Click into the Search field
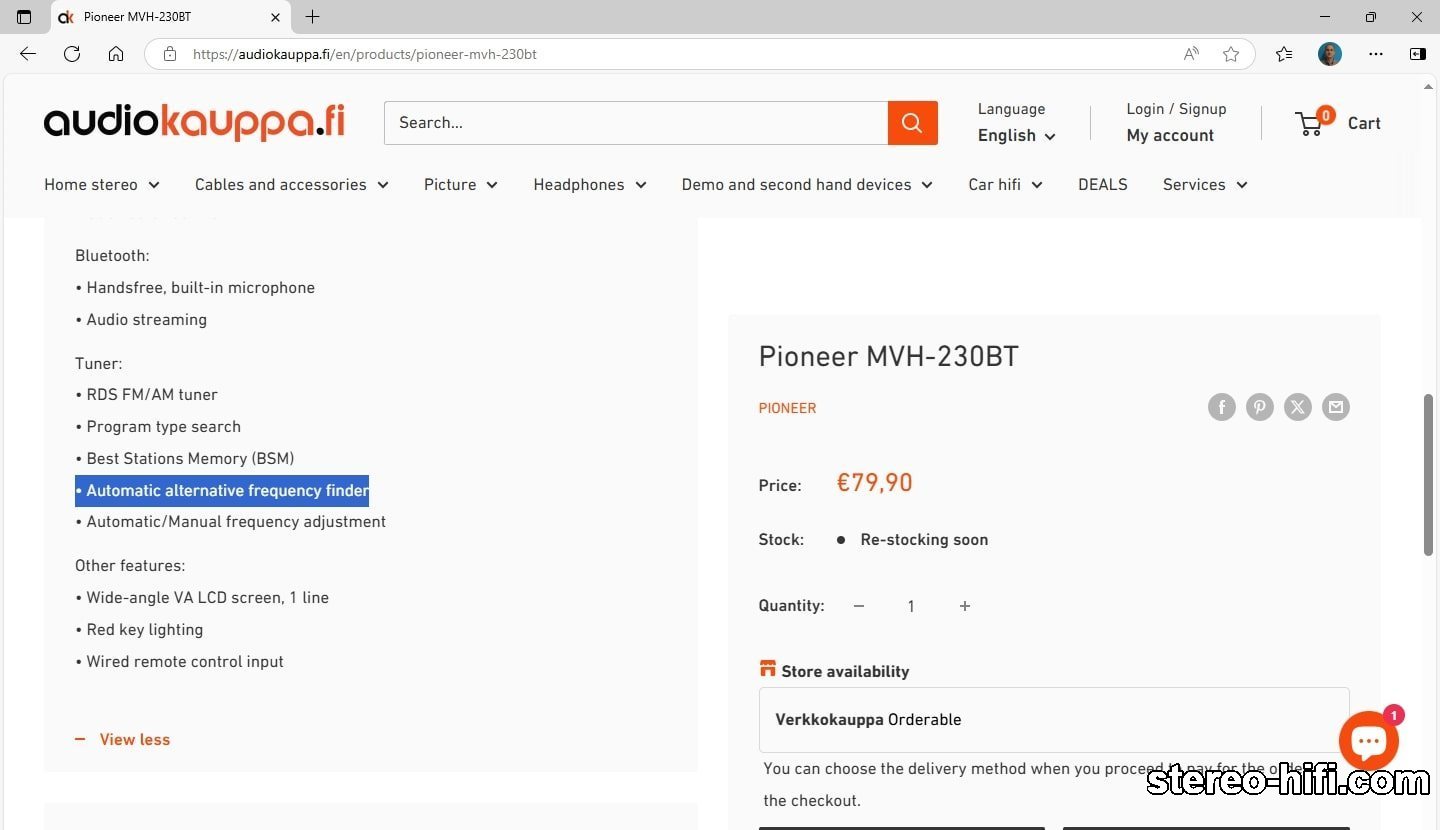 (x=636, y=123)
